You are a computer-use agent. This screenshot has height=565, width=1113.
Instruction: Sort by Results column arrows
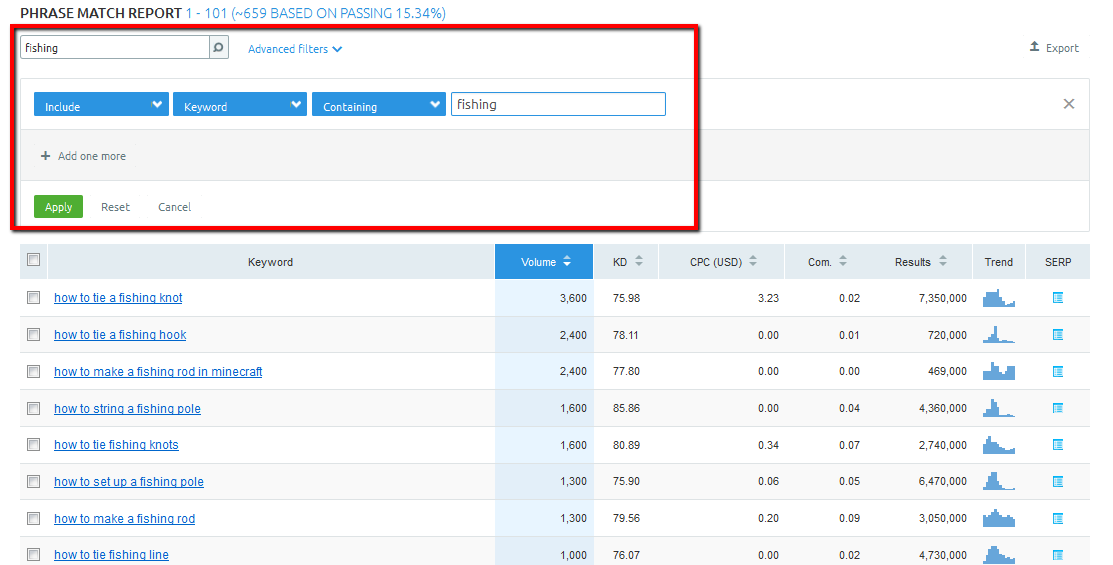(943, 261)
